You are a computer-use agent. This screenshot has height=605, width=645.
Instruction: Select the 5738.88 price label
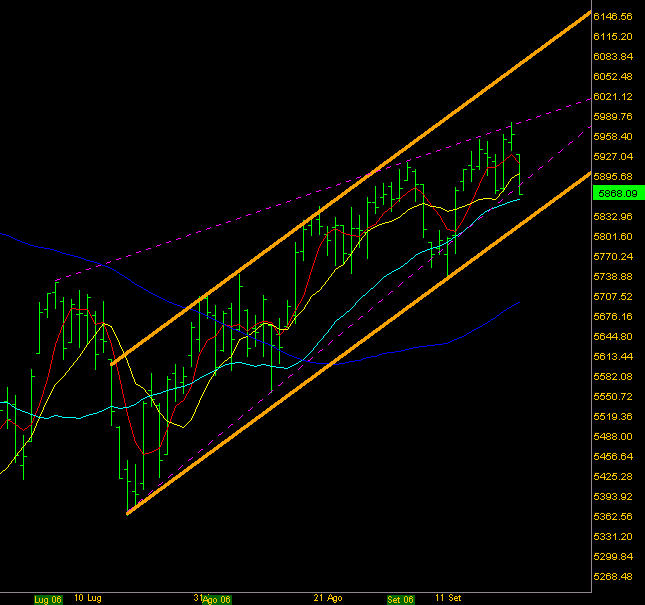tap(613, 276)
